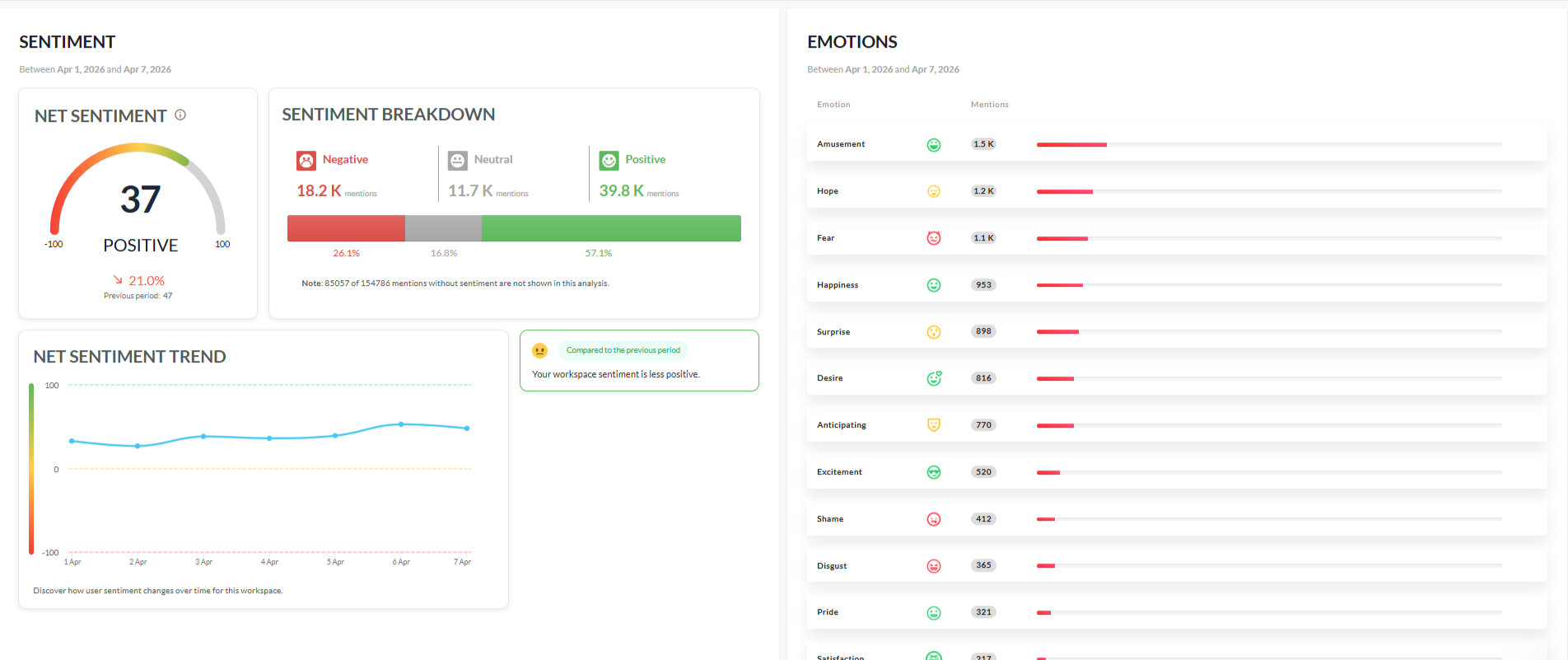Click the 57.1% positive percentage label
Viewport: 1568px width, 660px height.
598,253
